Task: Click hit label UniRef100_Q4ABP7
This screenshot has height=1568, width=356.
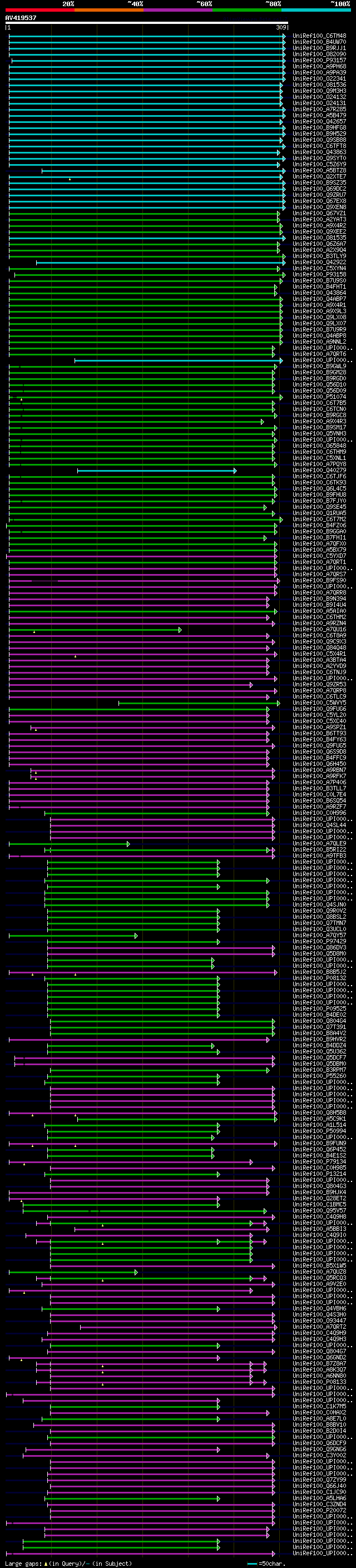Action: (x=319, y=299)
